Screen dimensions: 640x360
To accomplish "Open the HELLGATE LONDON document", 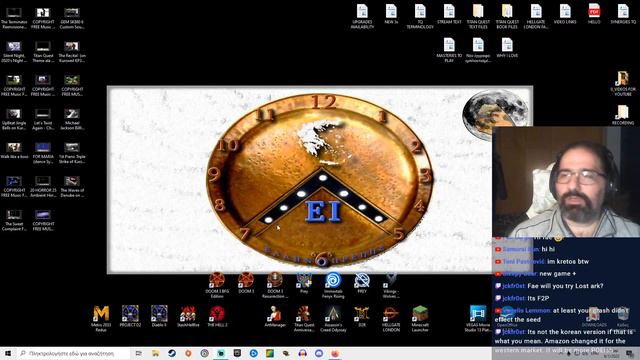I will 536,16.
